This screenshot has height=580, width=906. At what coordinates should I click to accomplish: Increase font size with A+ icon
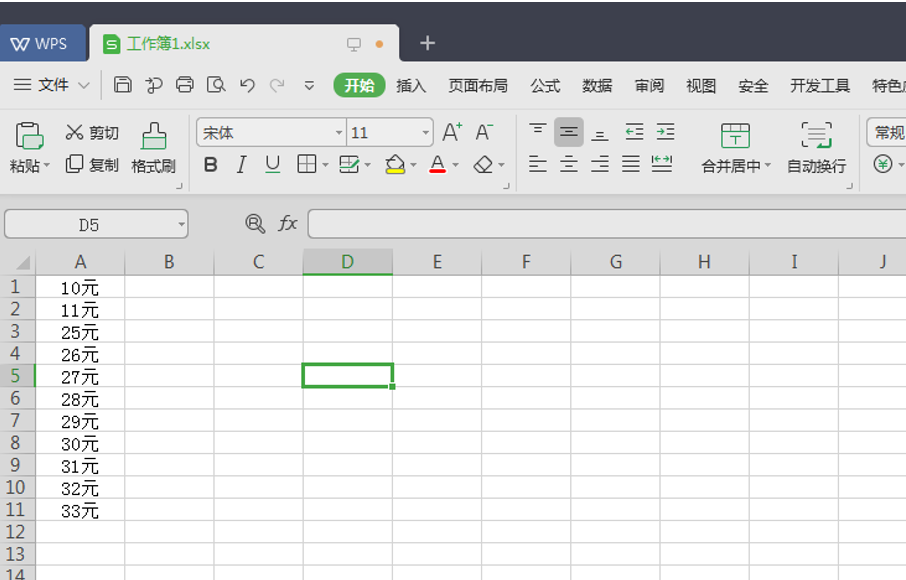click(452, 132)
